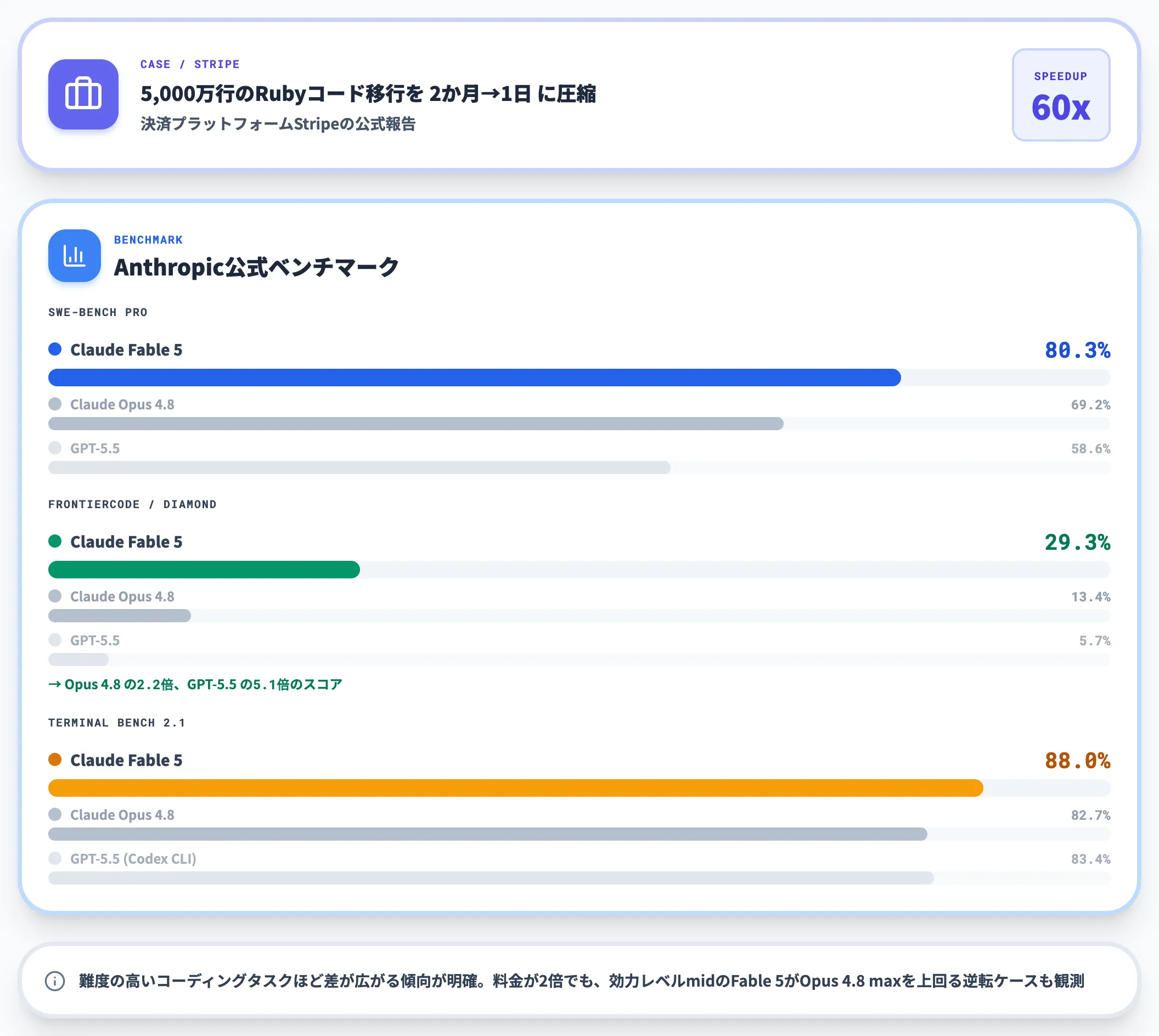1159x1036 pixels.
Task: Click the headline '5,000万行のRubyコード移行を 2か月→1日 に圧縮'
Action: [368, 93]
